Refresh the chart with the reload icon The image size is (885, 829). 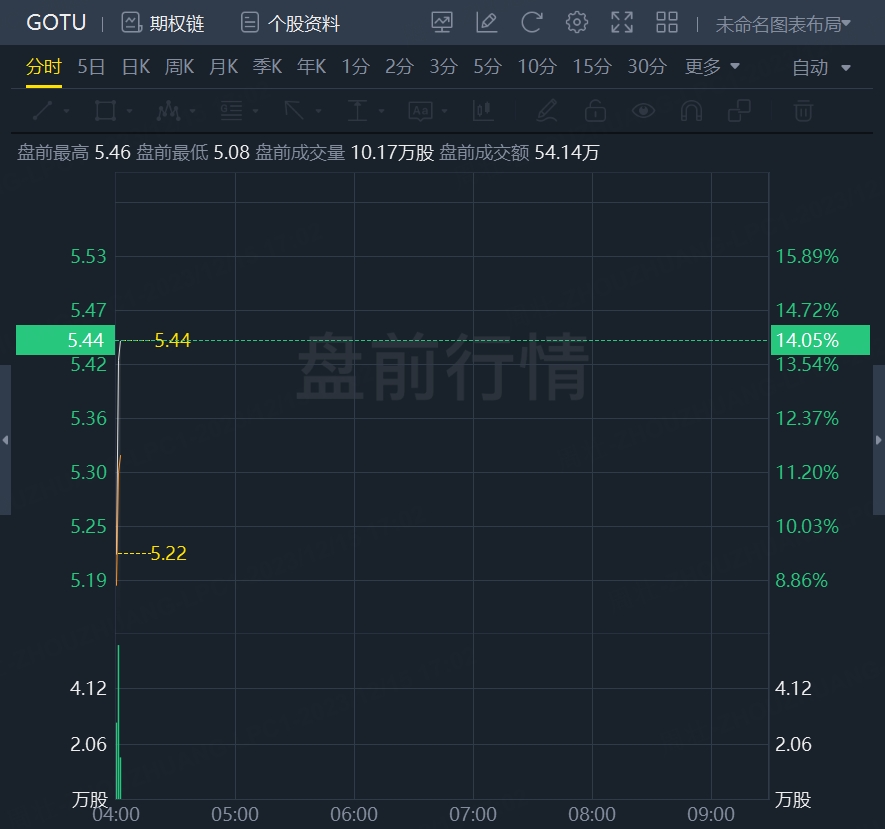[x=532, y=23]
